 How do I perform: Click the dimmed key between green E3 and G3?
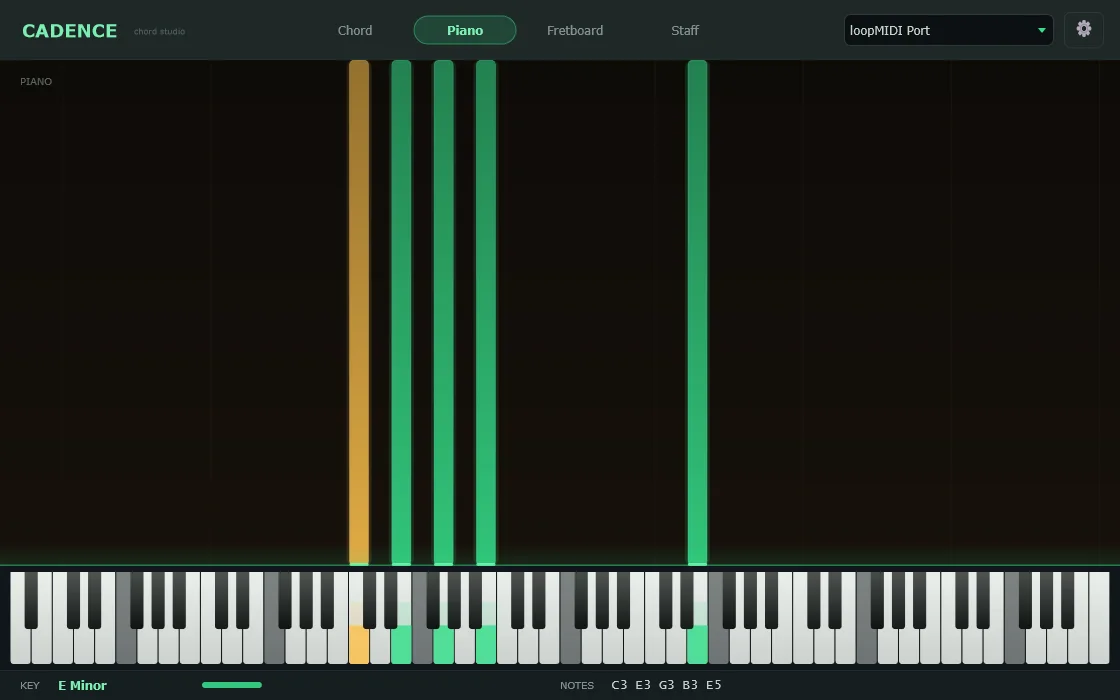click(422, 644)
